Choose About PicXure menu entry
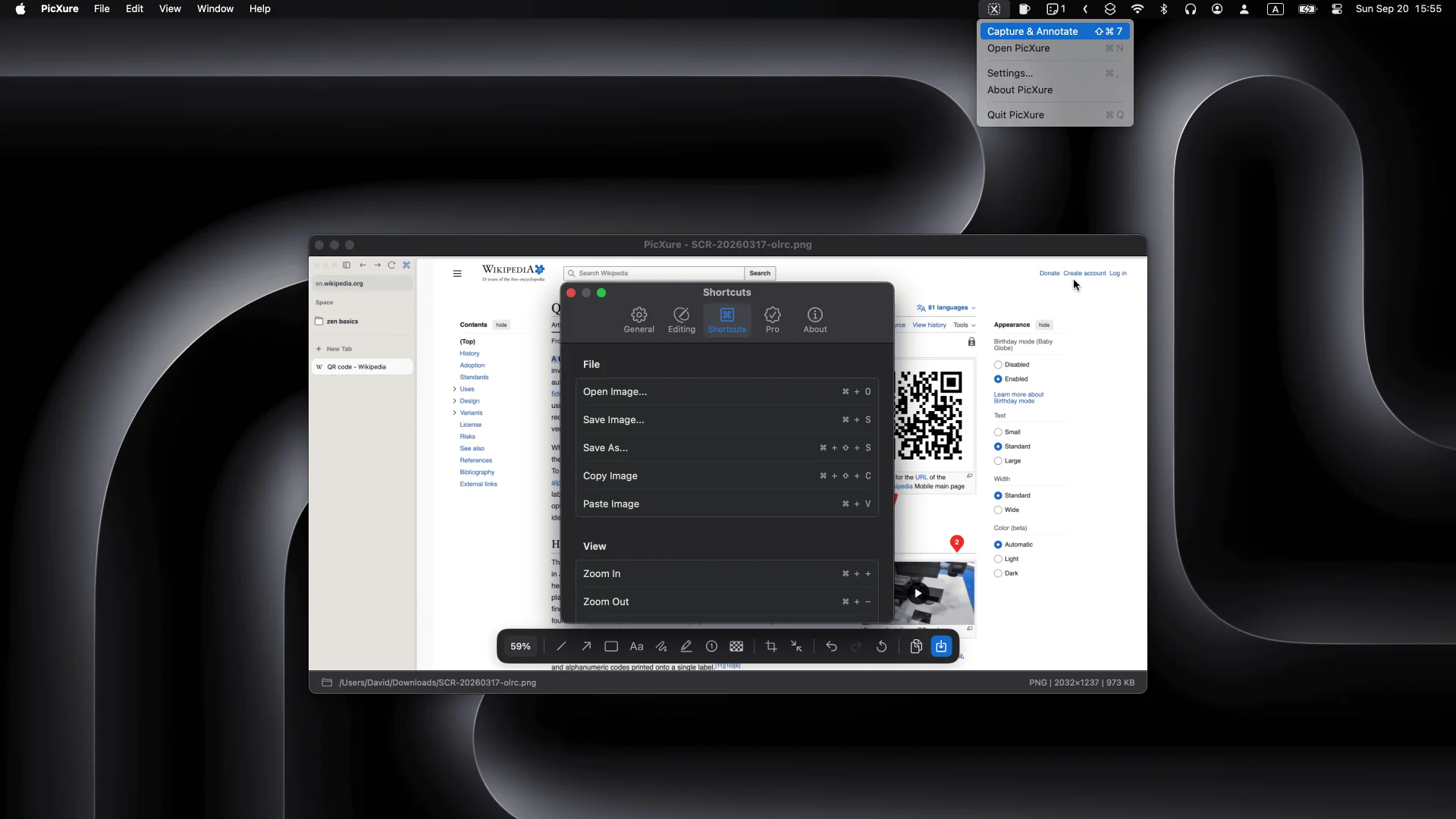 [x=1055, y=90]
